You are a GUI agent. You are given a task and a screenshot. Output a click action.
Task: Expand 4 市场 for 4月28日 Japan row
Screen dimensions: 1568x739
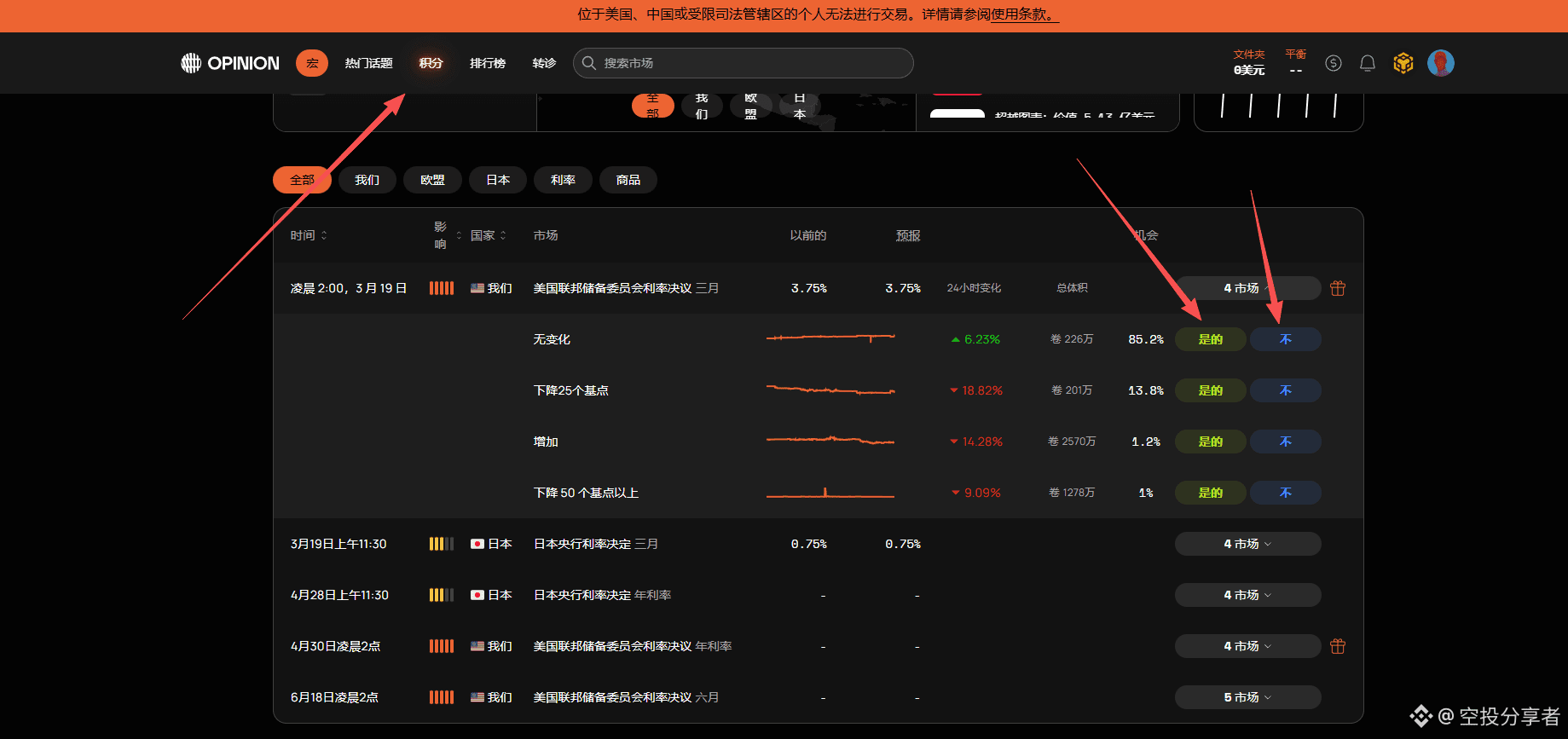coord(1248,595)
